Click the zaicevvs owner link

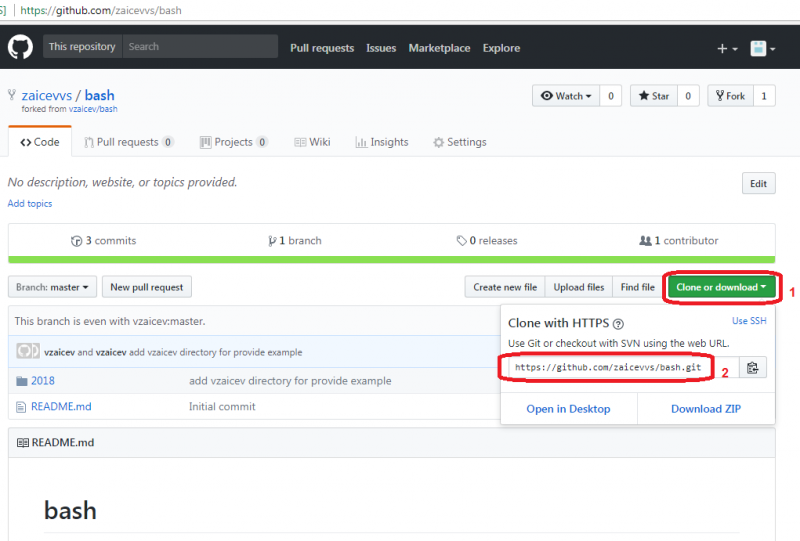click(47, 95)
